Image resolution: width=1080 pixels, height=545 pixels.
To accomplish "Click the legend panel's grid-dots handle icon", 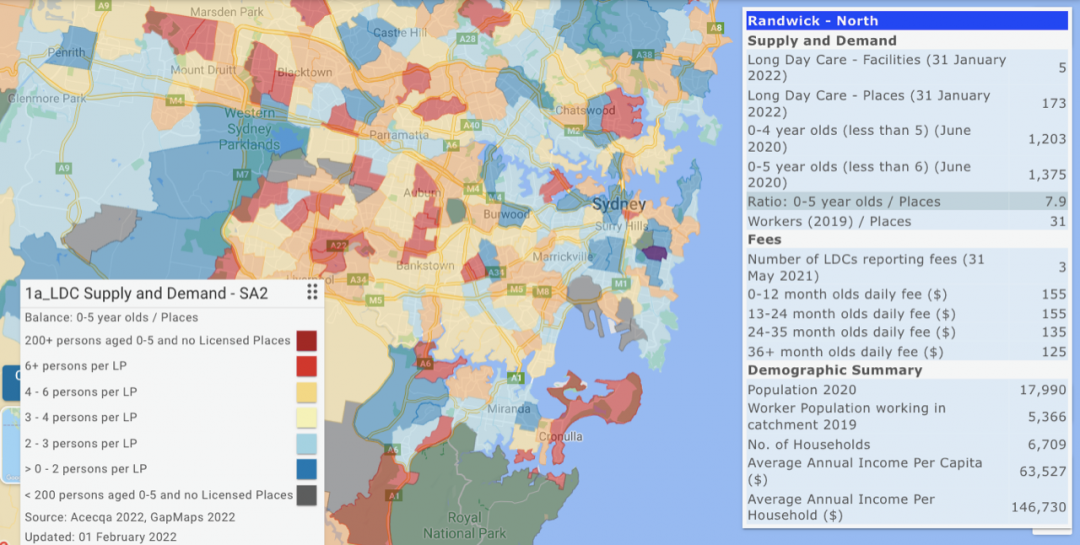I will point(312,292).
